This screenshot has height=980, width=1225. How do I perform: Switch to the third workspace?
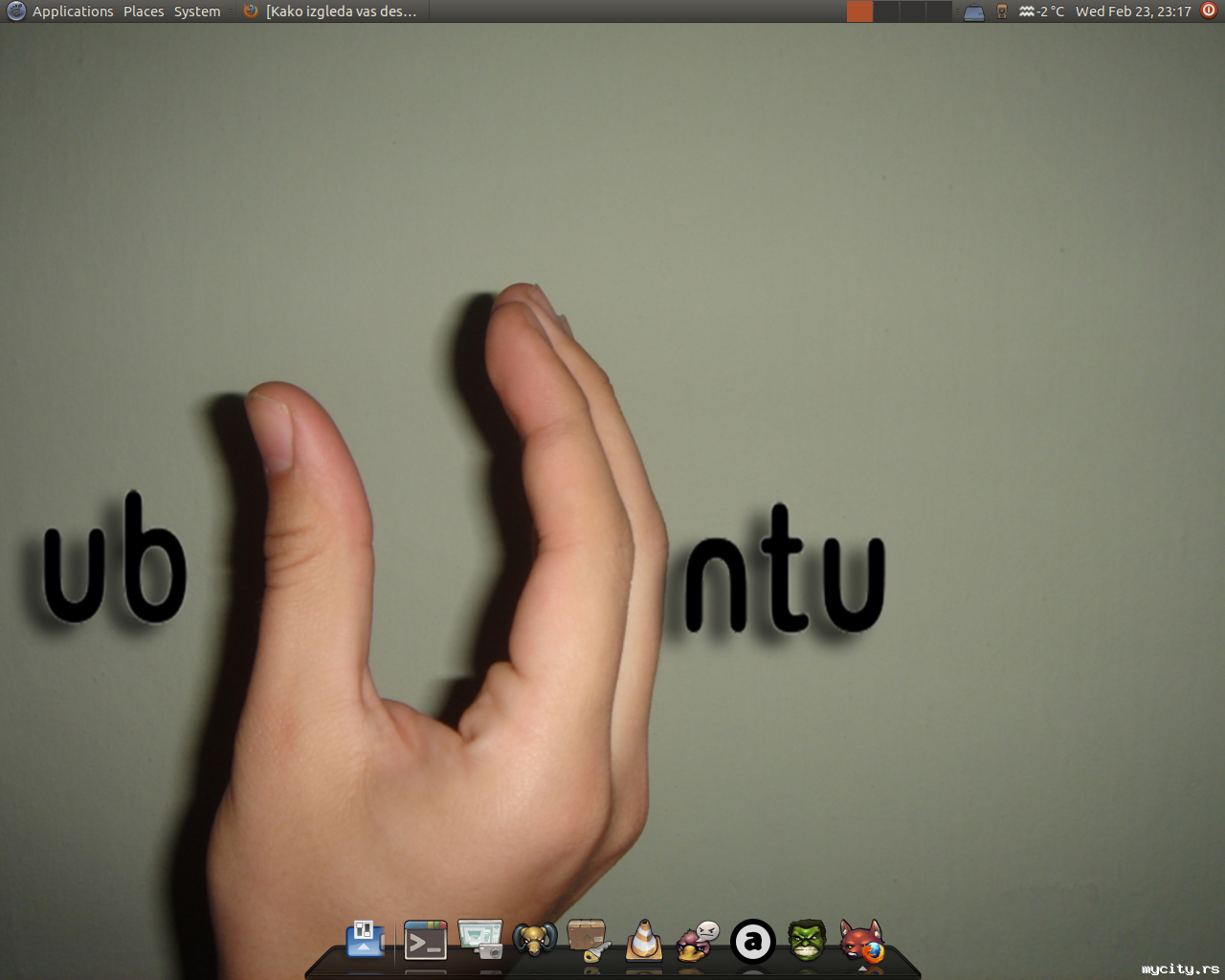pos(912,11)
